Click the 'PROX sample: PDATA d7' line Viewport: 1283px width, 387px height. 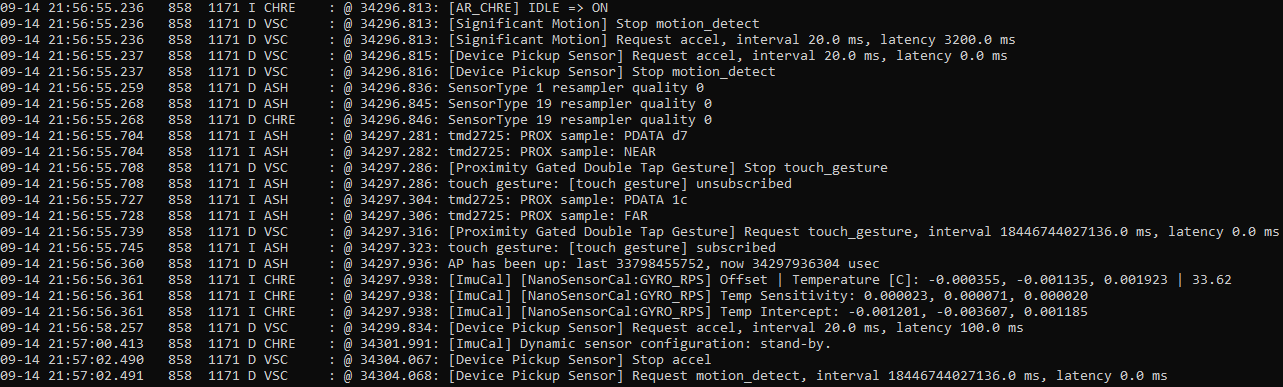click(344, 135)
